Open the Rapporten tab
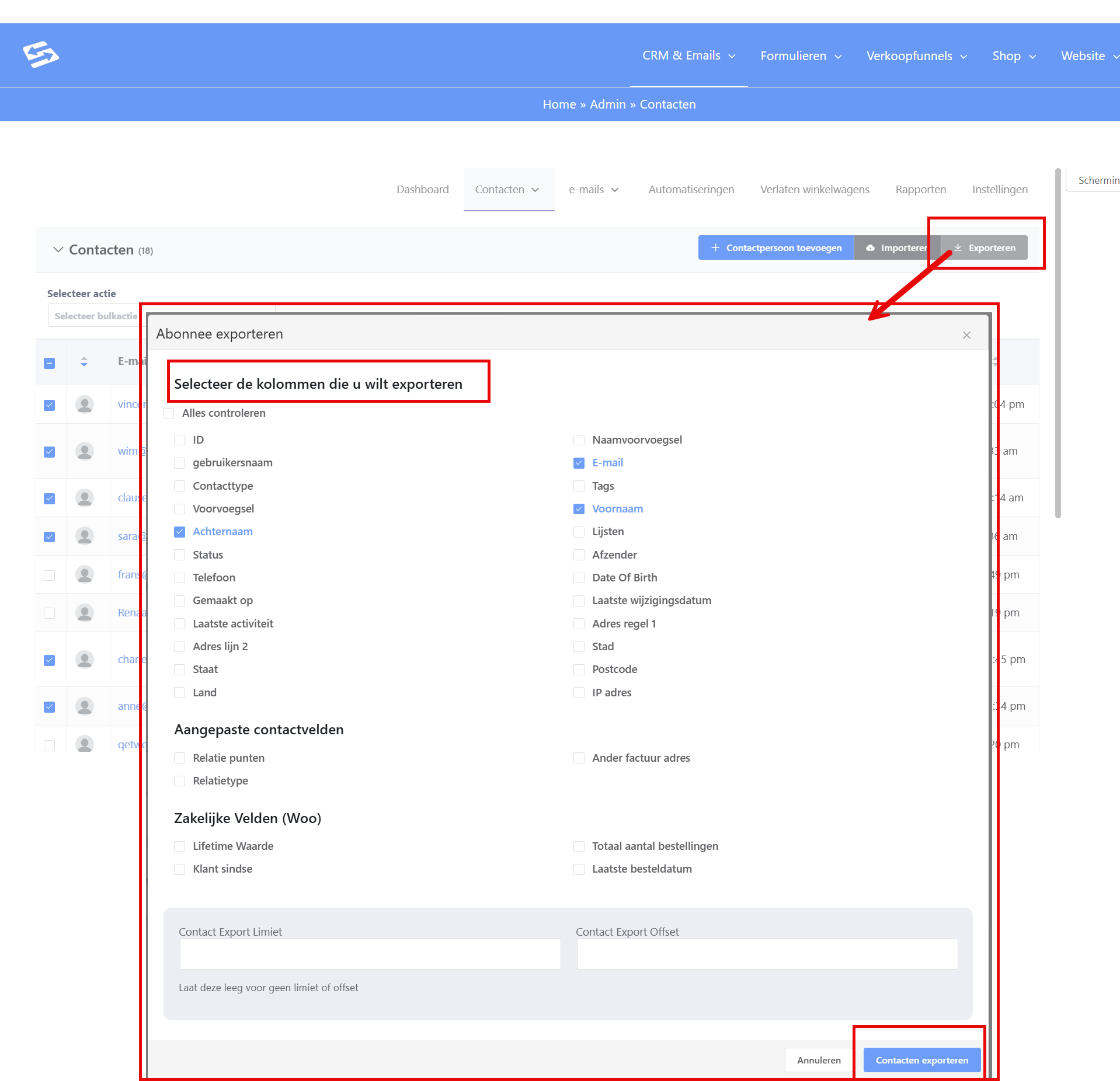This screenshot has height=1081, width=1120. (x=920, y=189)
